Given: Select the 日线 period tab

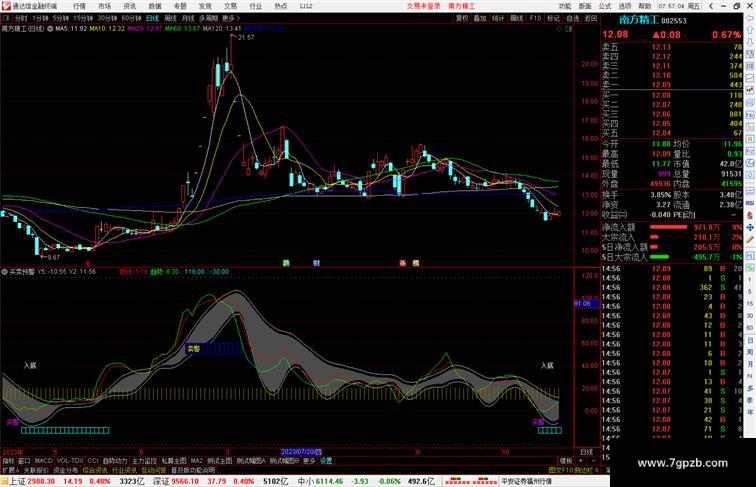Looking at the screenshot, I should [152, 18].
